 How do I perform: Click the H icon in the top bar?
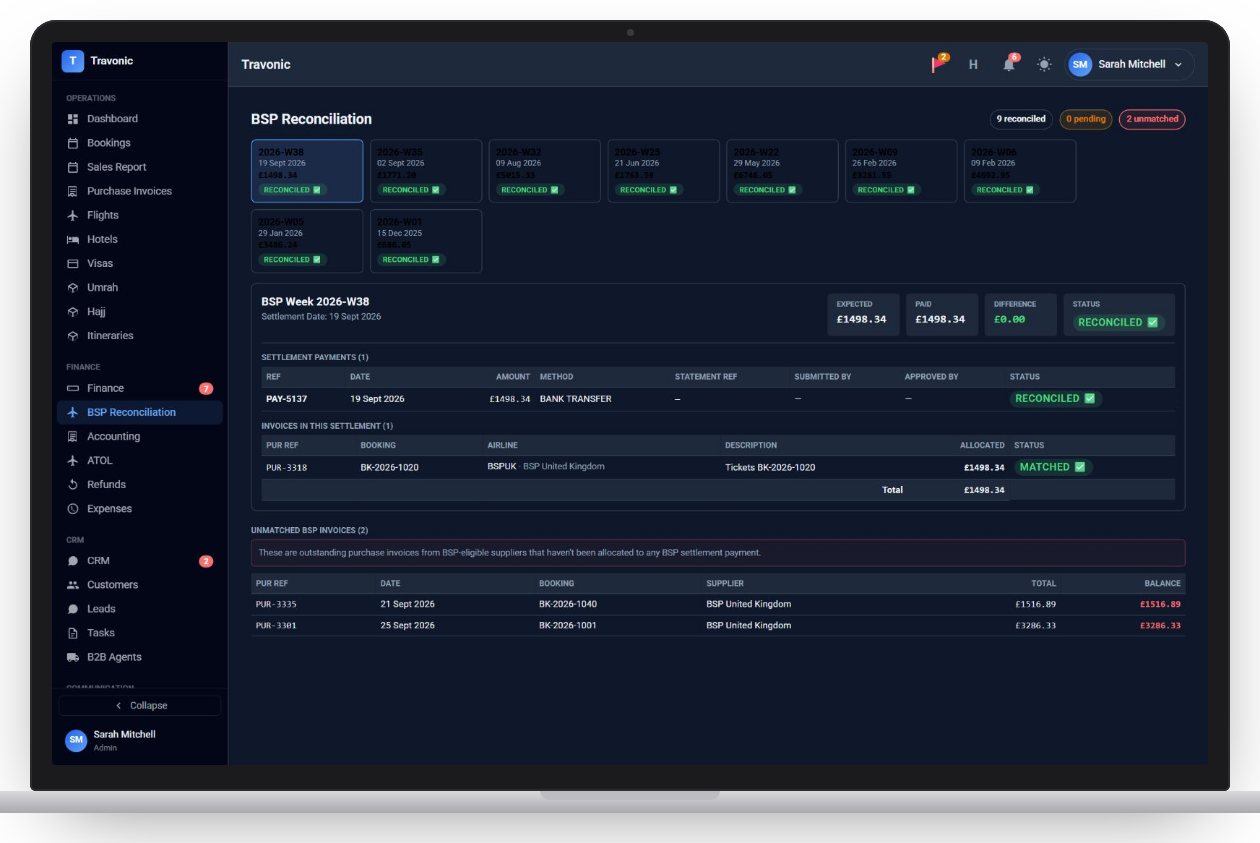coord(973,64)
